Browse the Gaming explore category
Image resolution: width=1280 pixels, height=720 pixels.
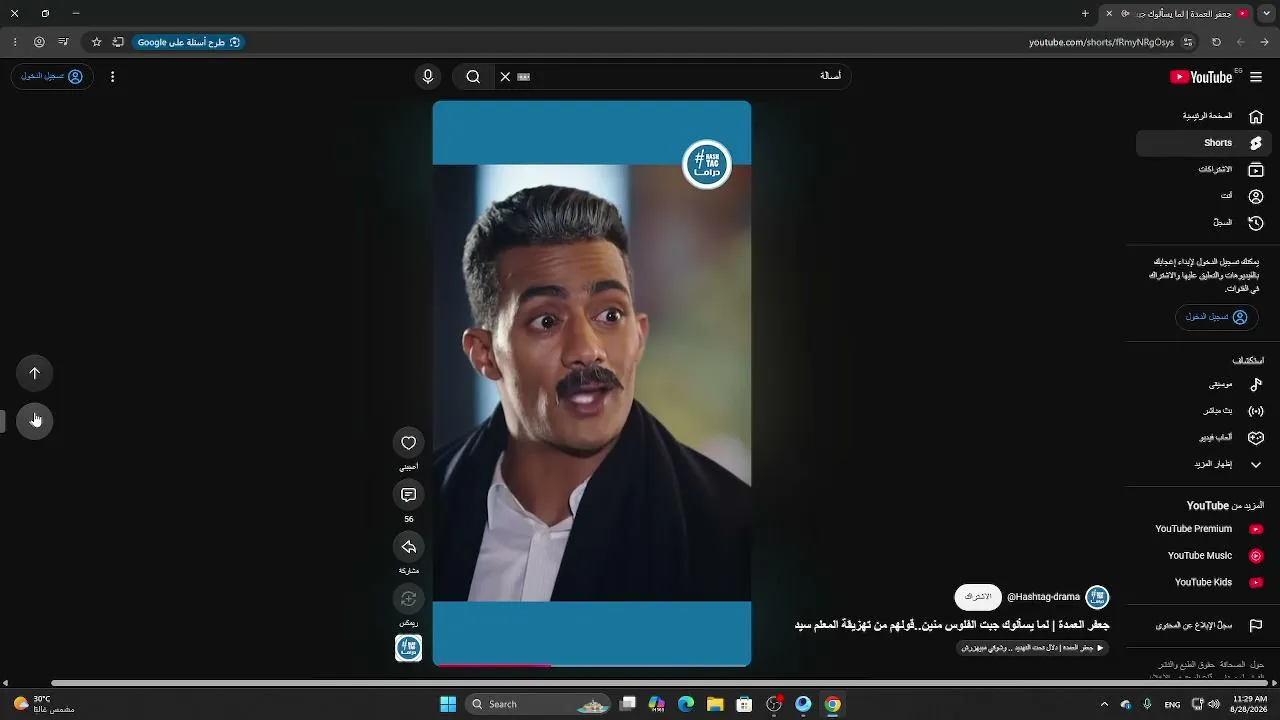click(1204, 438)
